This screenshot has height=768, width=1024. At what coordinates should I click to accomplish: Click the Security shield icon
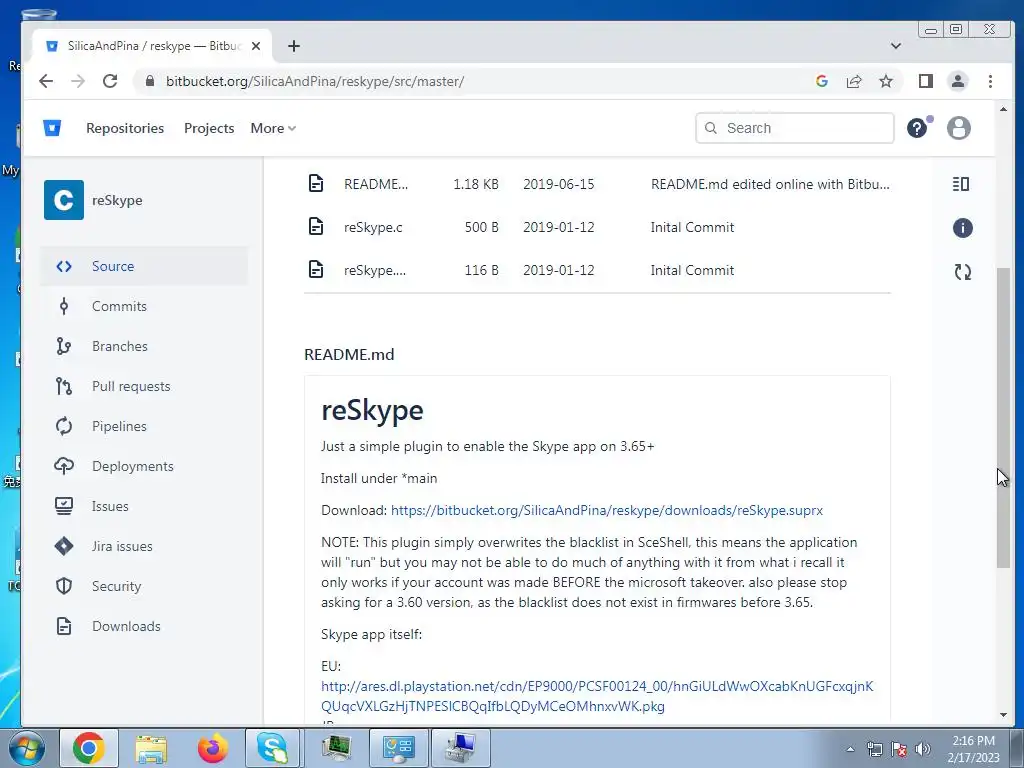click(x=64, y=586)
